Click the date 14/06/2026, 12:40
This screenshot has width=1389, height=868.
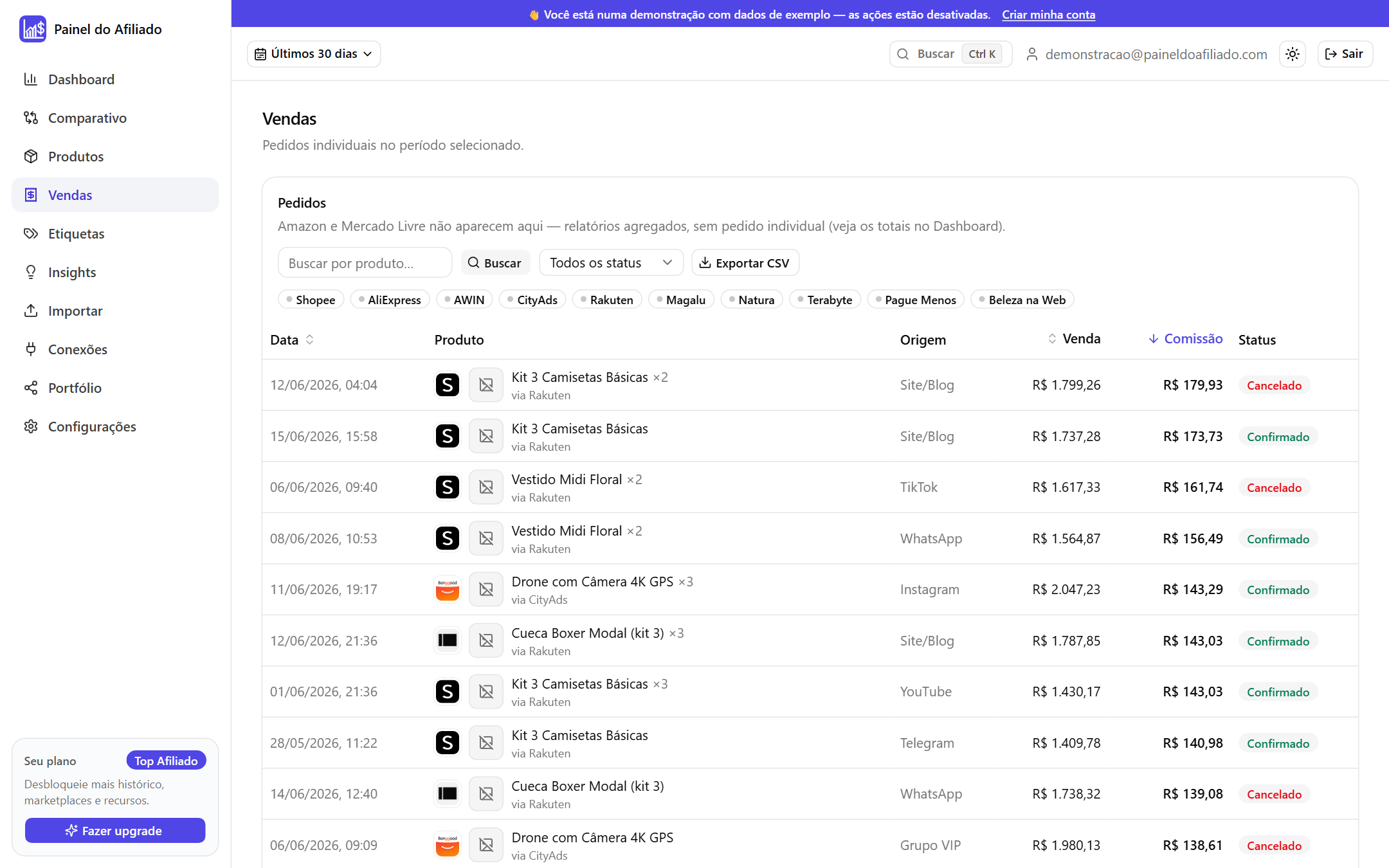[x=323, y=794]
